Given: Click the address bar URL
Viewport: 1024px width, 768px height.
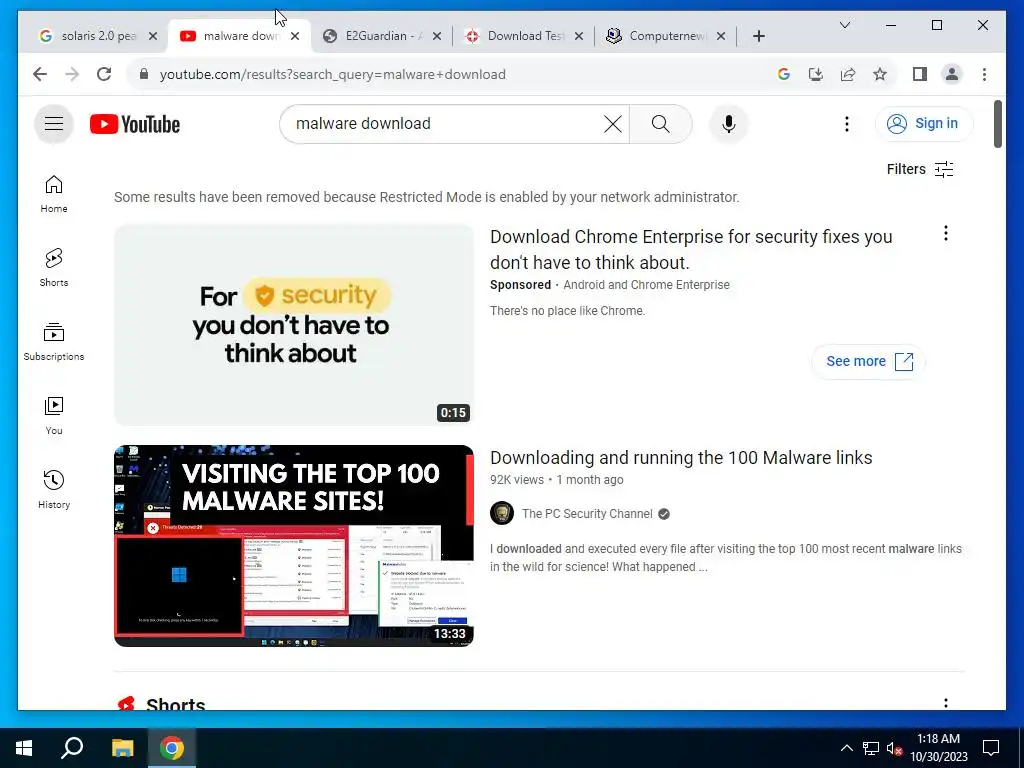Looking at the screenshot, I should (x=332, y=74).
